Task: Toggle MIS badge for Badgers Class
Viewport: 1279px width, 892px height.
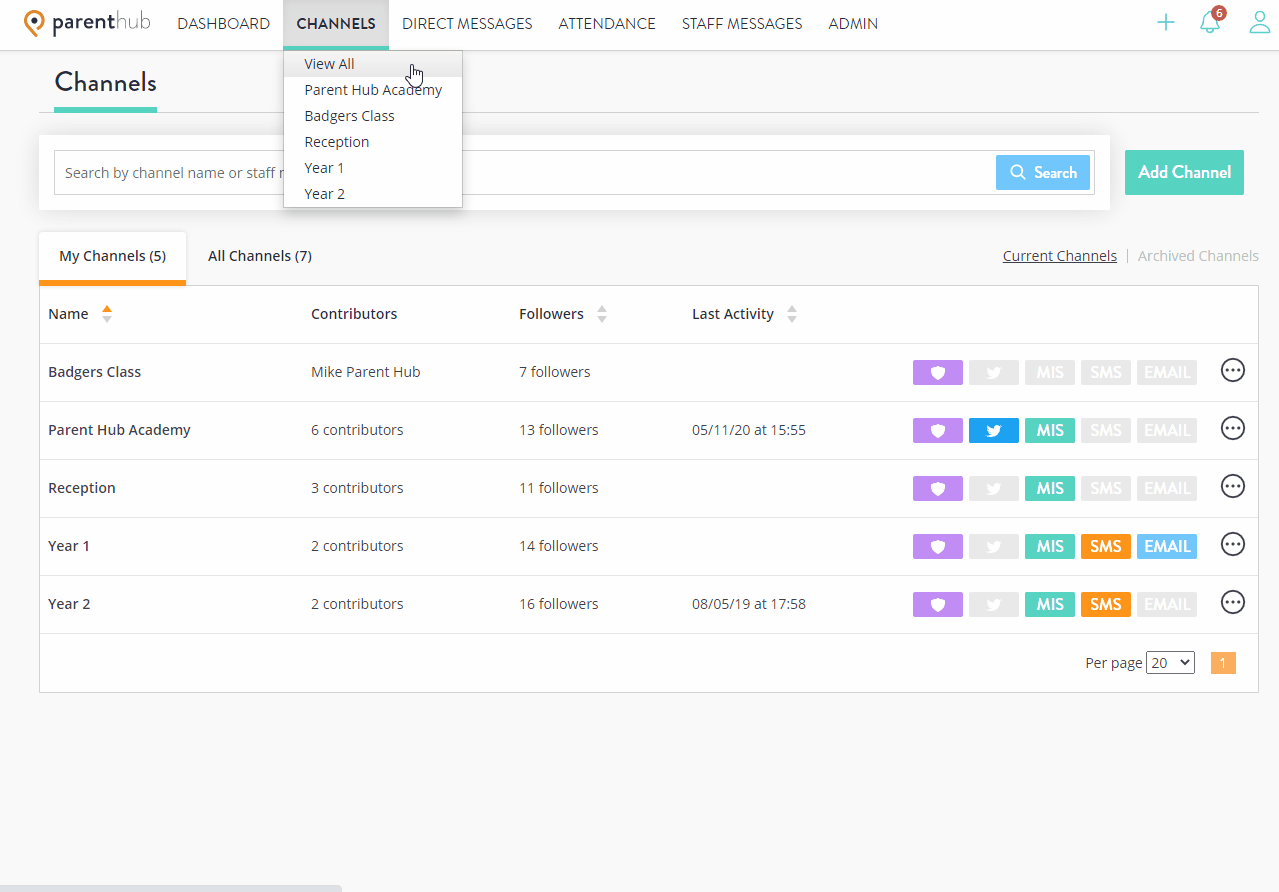Action: (x=1050, y=372)
